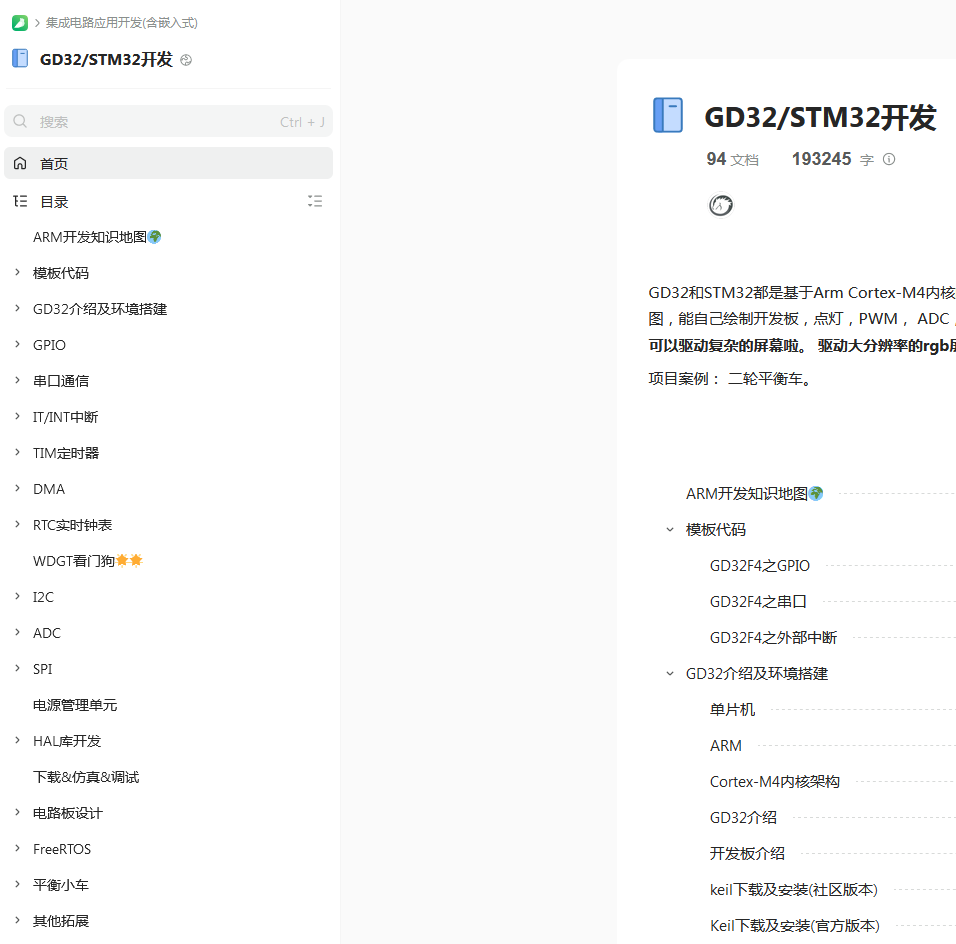
Task: Select the HAL库开发 label in sidebar
Action: pyautogui.click(x=67, y=741)
